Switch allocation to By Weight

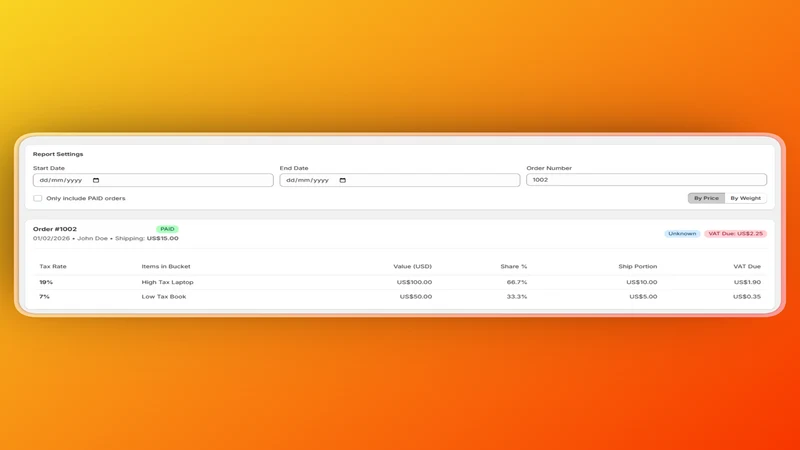[745, 198]
